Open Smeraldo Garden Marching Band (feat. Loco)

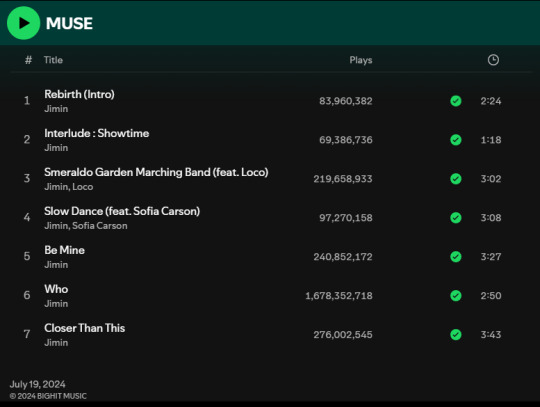pos(156,172)
